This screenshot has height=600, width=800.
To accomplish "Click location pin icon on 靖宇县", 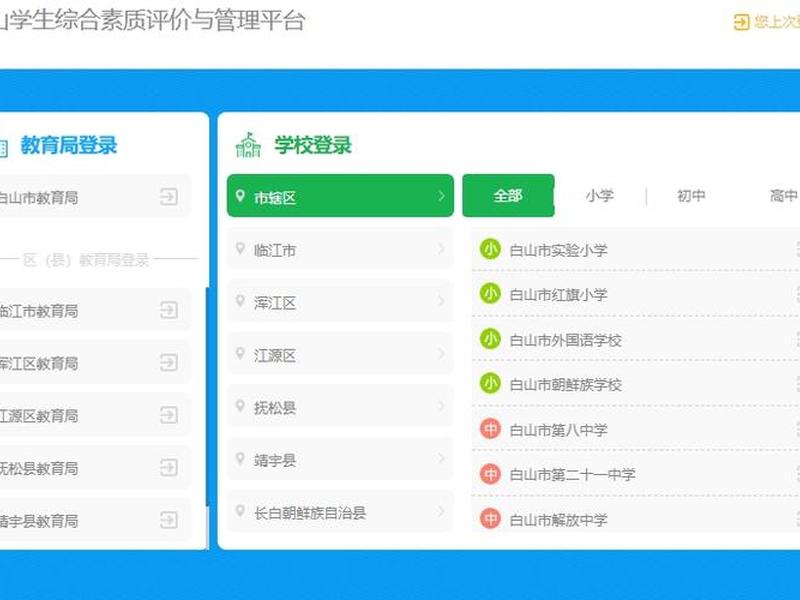I will point(240,459).
